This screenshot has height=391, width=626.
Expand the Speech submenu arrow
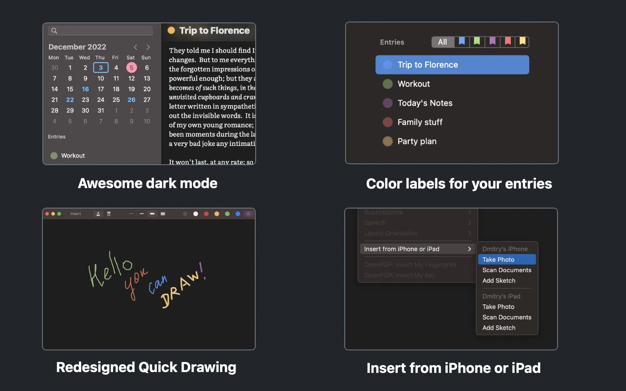(x=470, y=222)
